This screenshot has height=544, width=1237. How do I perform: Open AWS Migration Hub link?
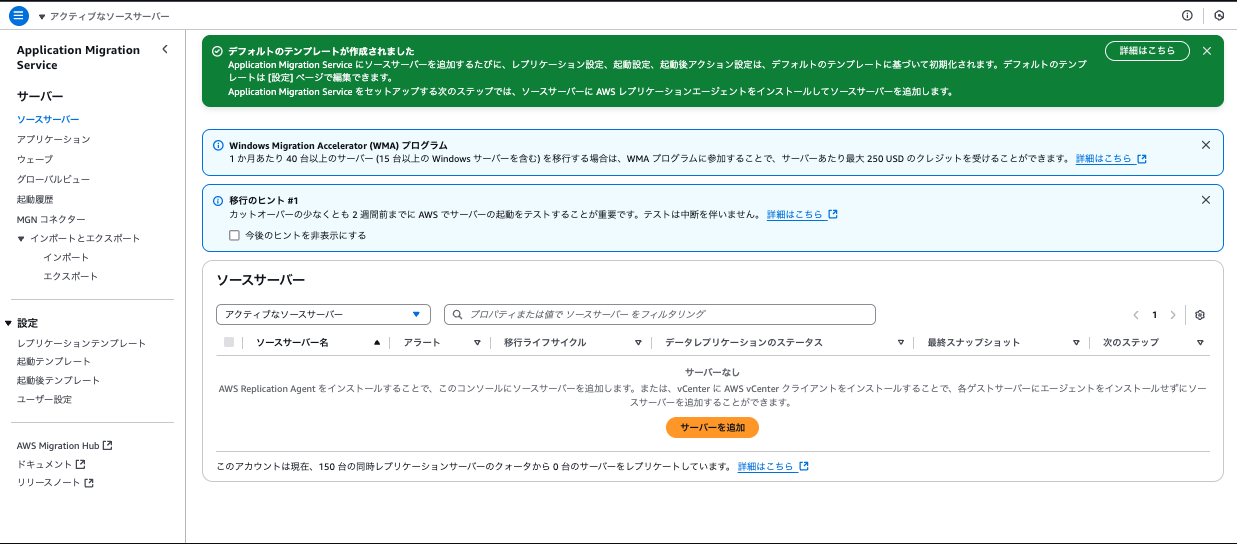65,446
